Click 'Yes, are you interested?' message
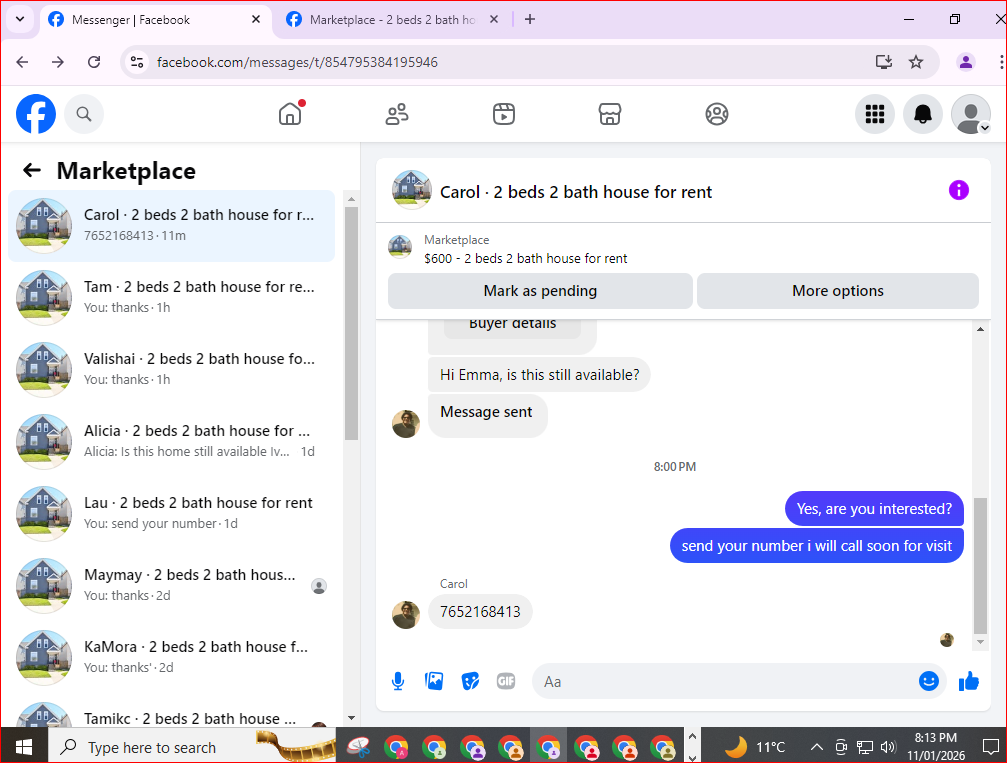 tap(874, 509)
